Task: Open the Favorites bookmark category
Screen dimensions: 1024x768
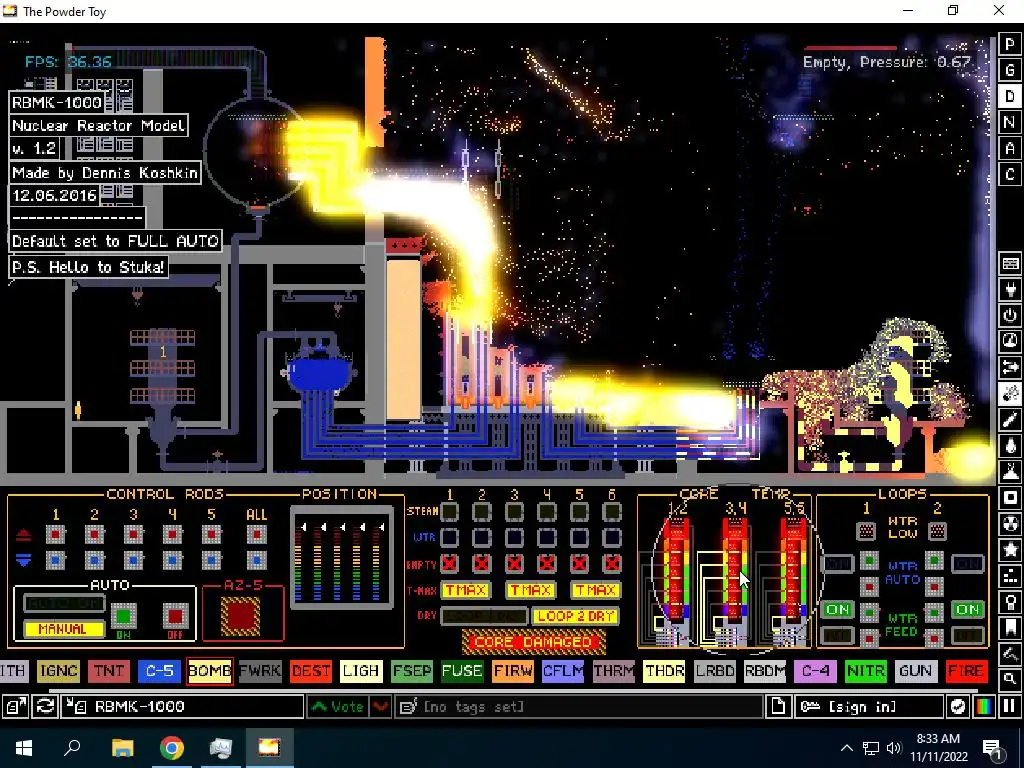Action: click(x=1010, y=628)
